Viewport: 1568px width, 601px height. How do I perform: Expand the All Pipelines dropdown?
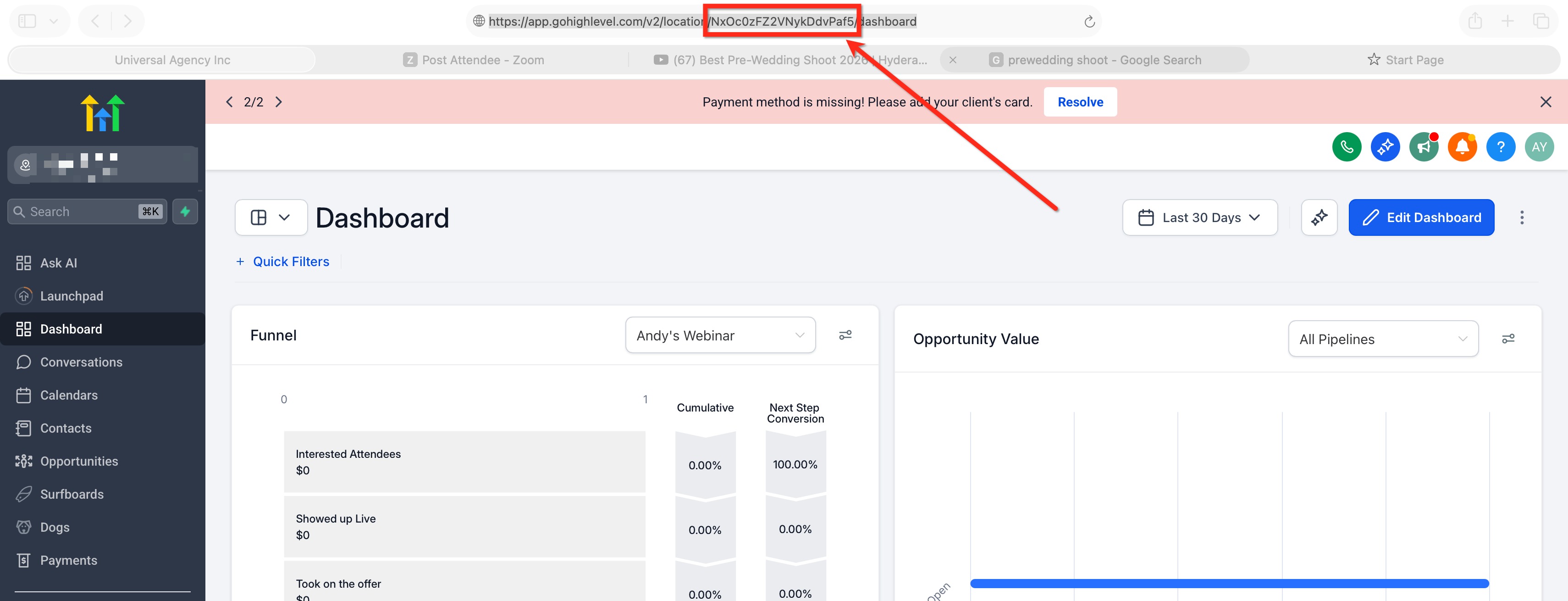(x=1382, y=339)
